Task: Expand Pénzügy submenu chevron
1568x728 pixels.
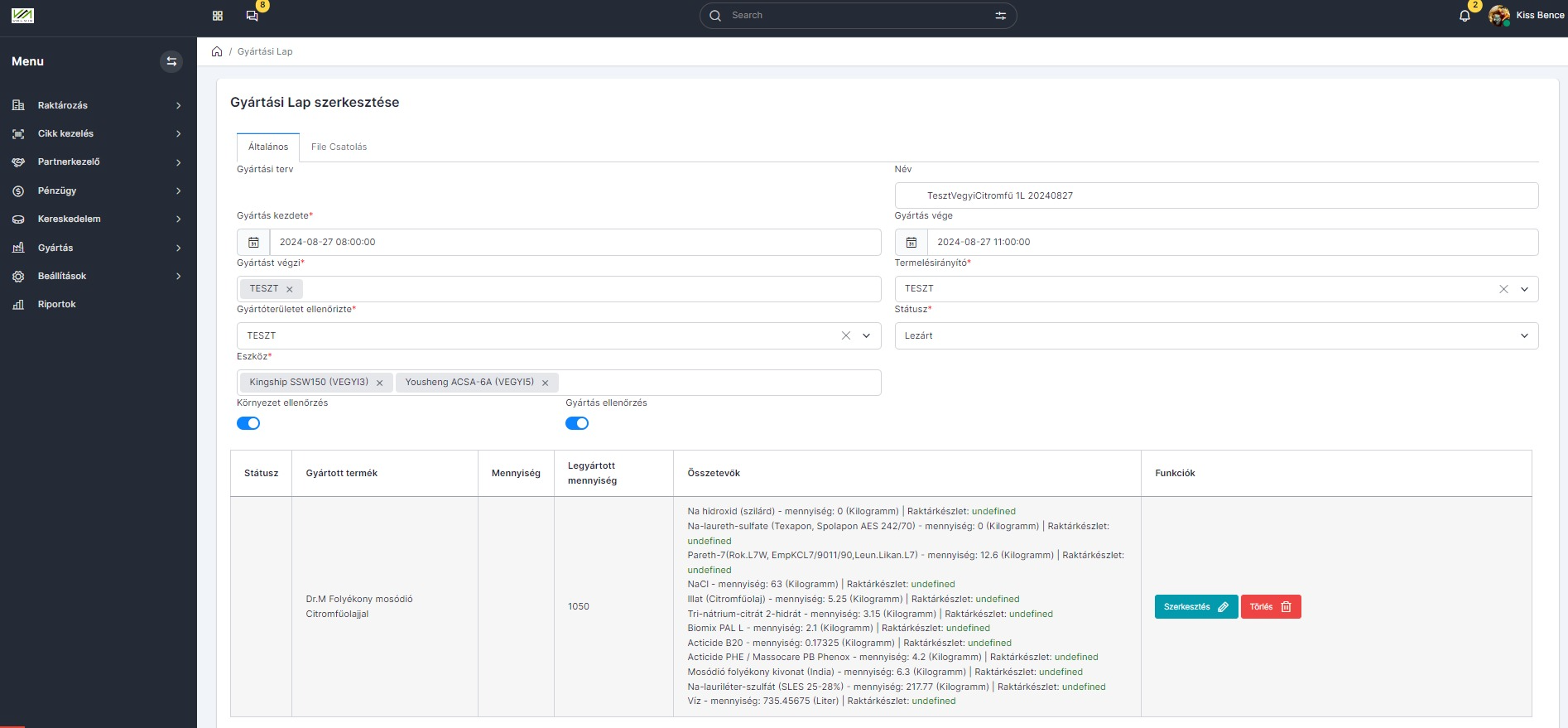Action: coord(178,191)
